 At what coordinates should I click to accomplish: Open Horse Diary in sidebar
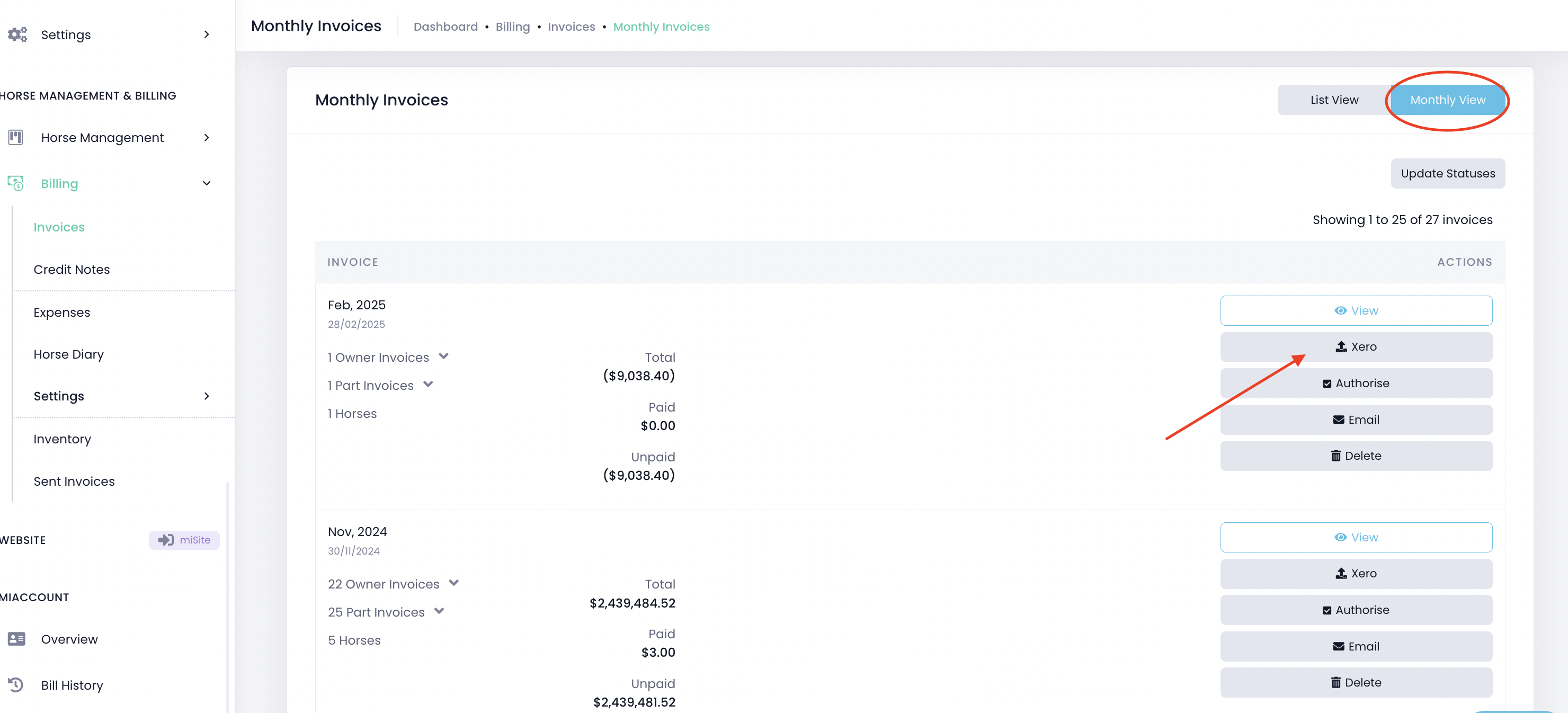(69, 354)
